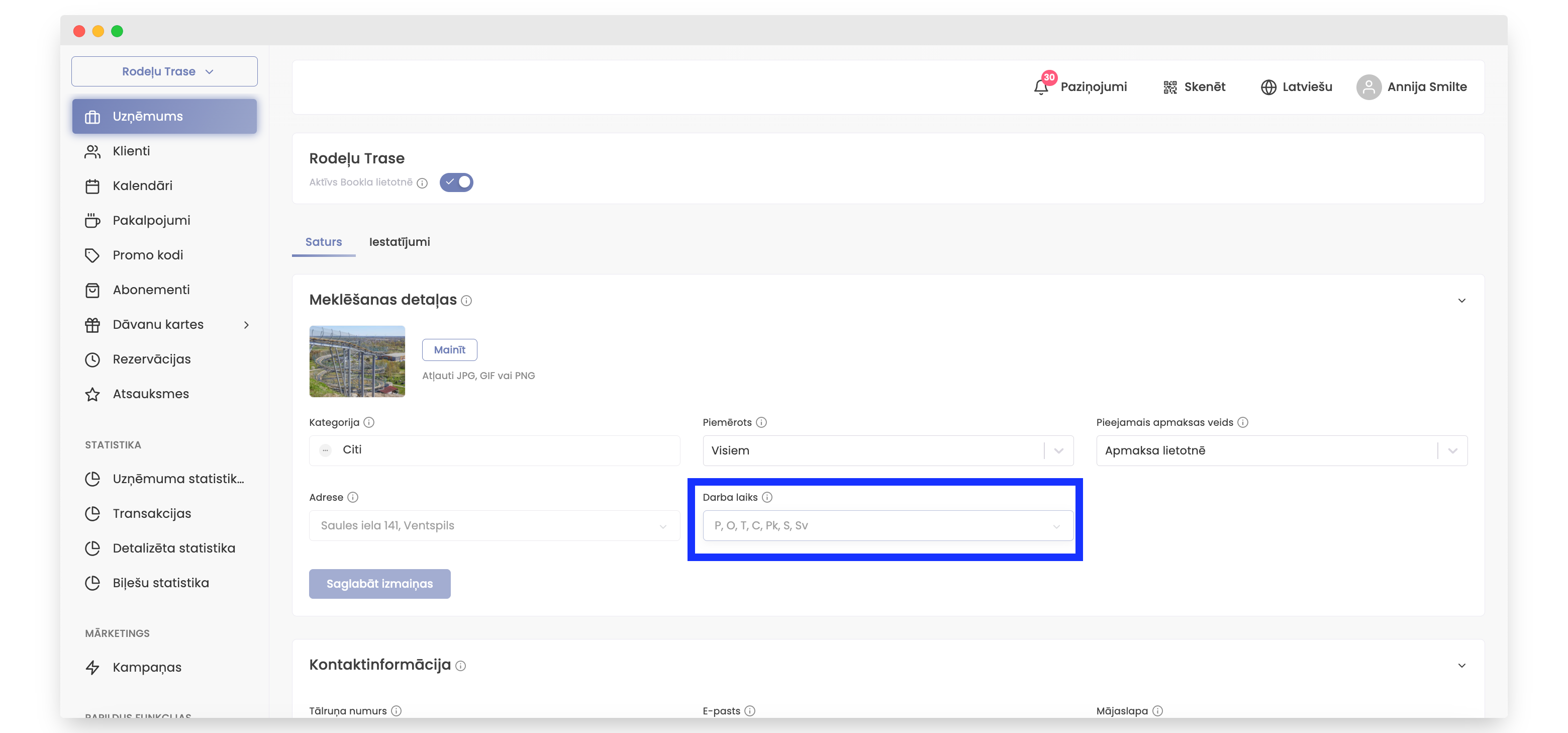Open the Rodeļu Trase company dropdown

click(164, 72)
